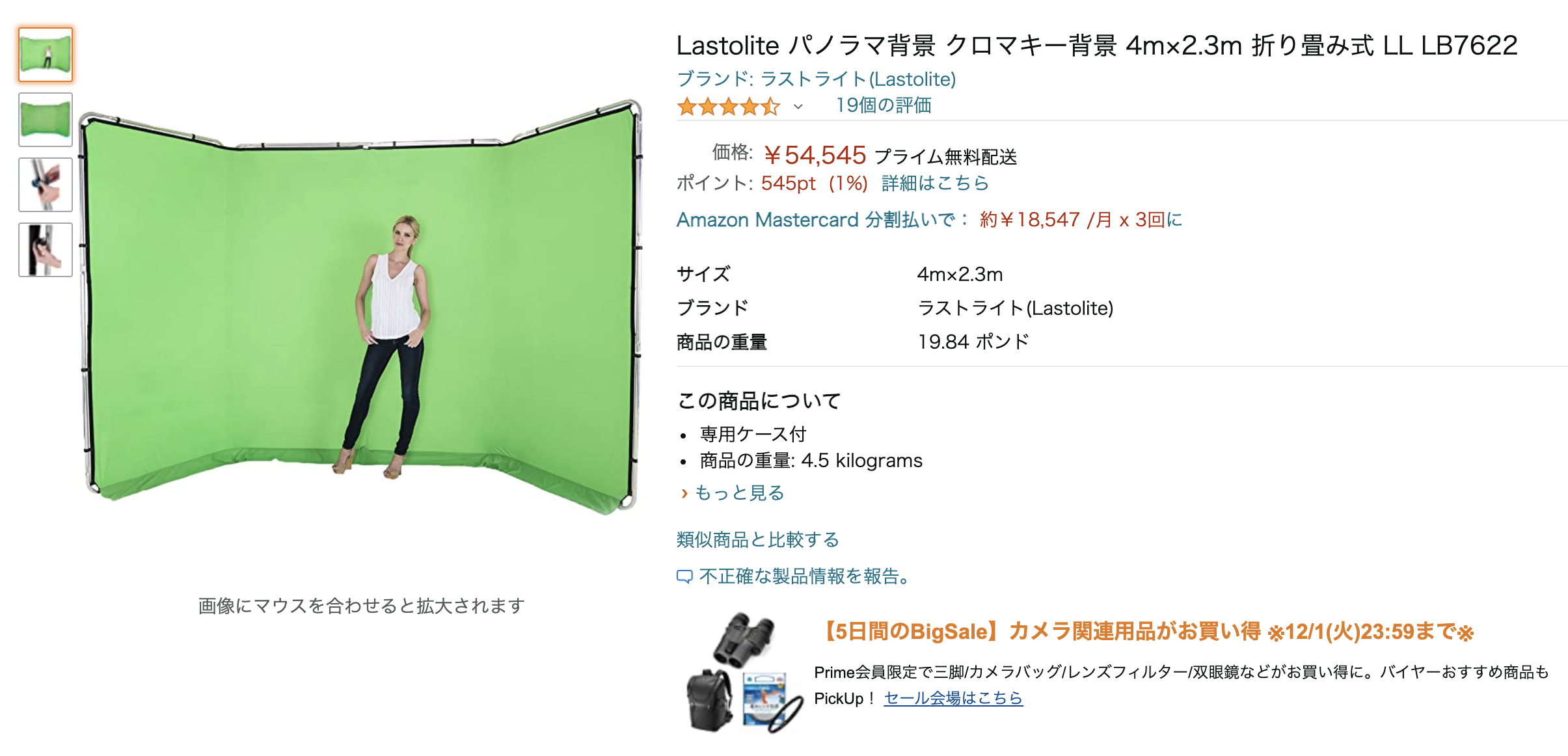1568x756 pixels.
Task: Click the ￥54,545 price text
Action: pyautogui.click(x=815, y=155)
